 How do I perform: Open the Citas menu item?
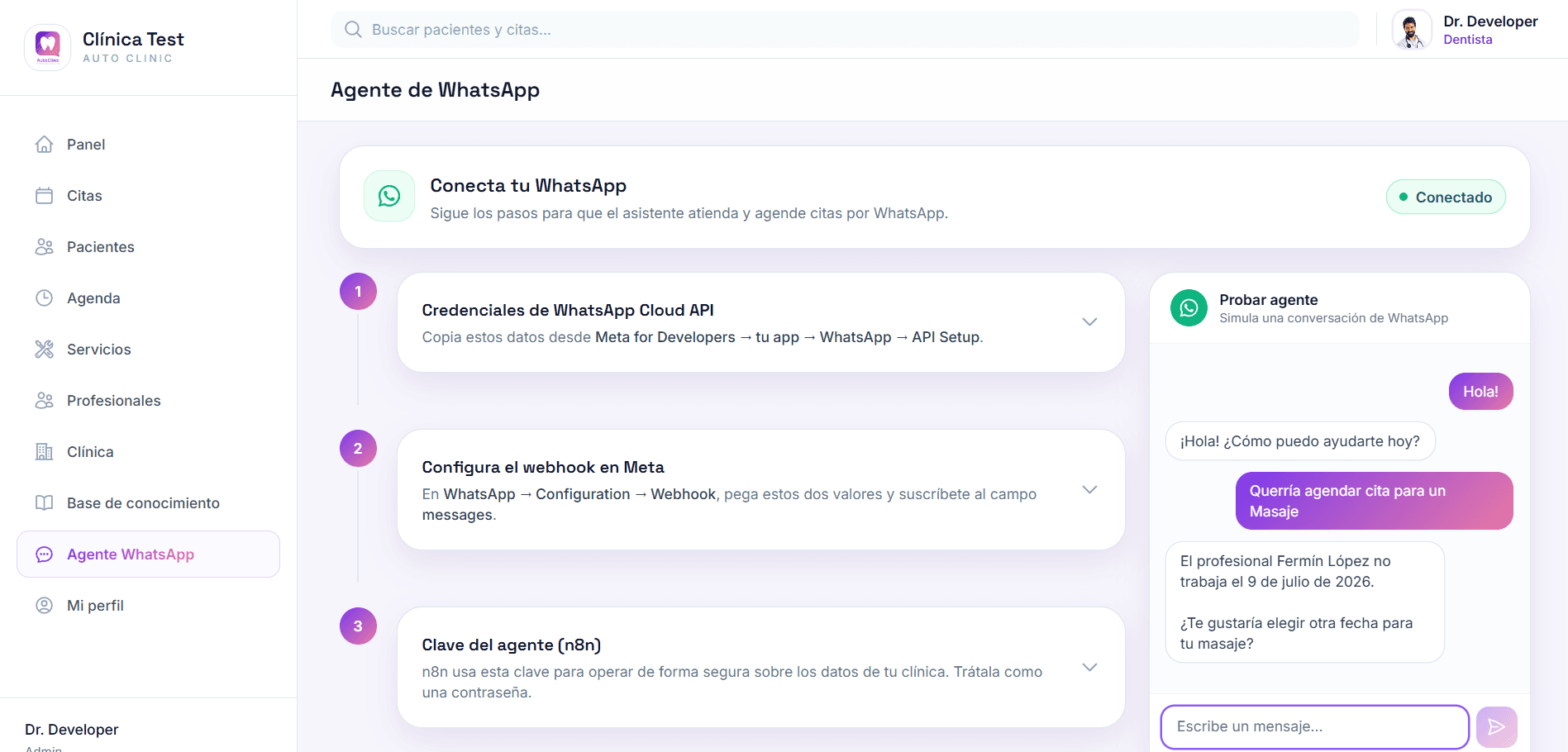point(148,196)
